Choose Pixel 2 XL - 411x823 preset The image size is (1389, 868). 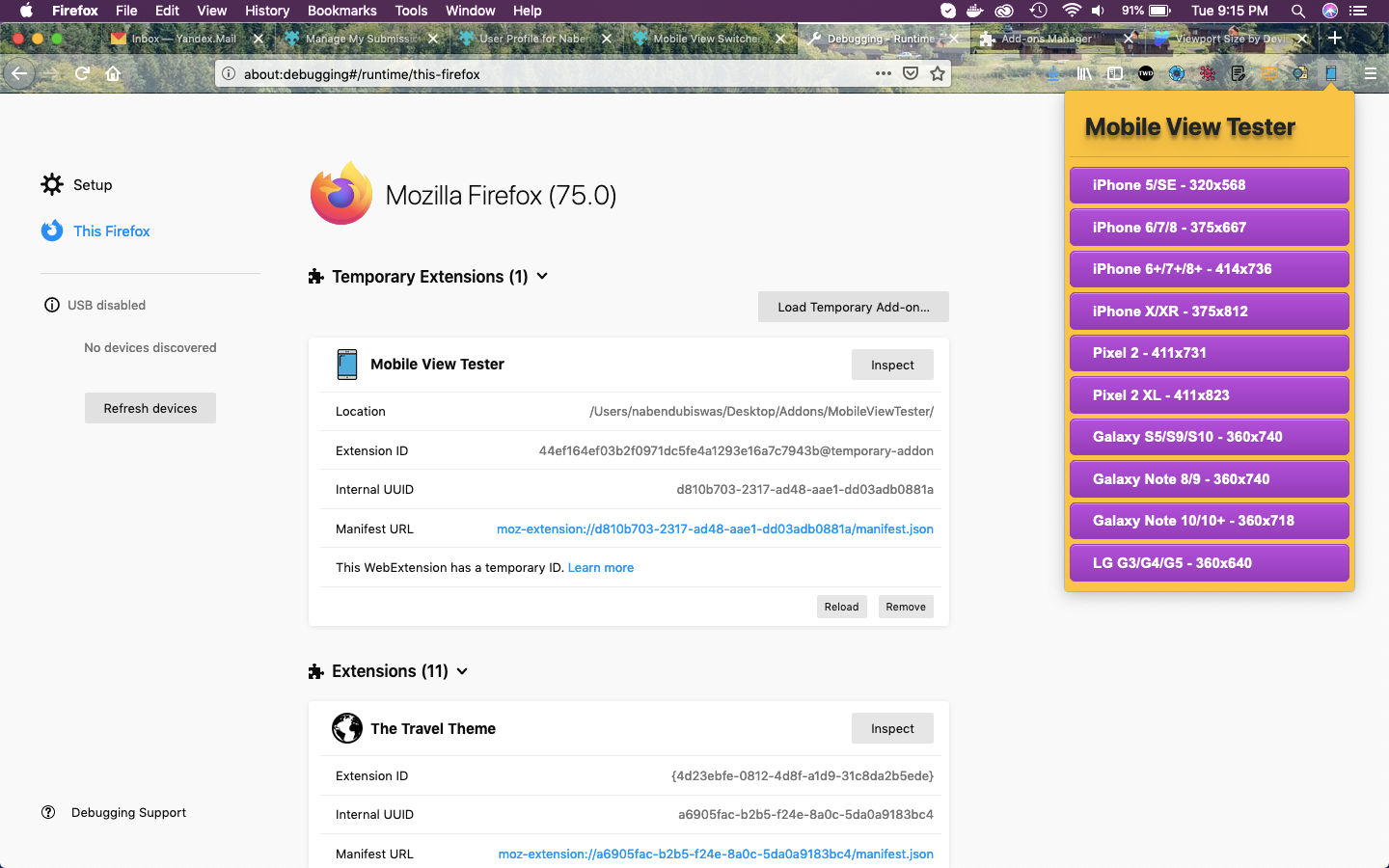1210,395
